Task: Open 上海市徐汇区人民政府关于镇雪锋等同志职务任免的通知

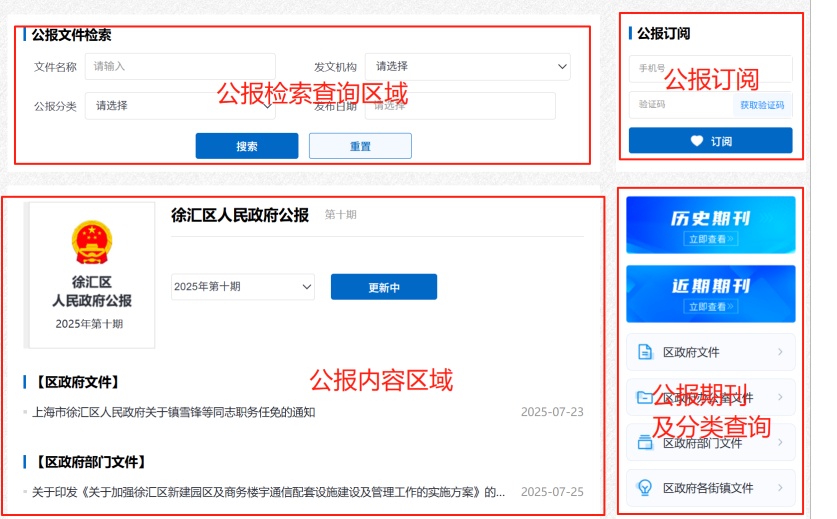Action: [173, 412]
